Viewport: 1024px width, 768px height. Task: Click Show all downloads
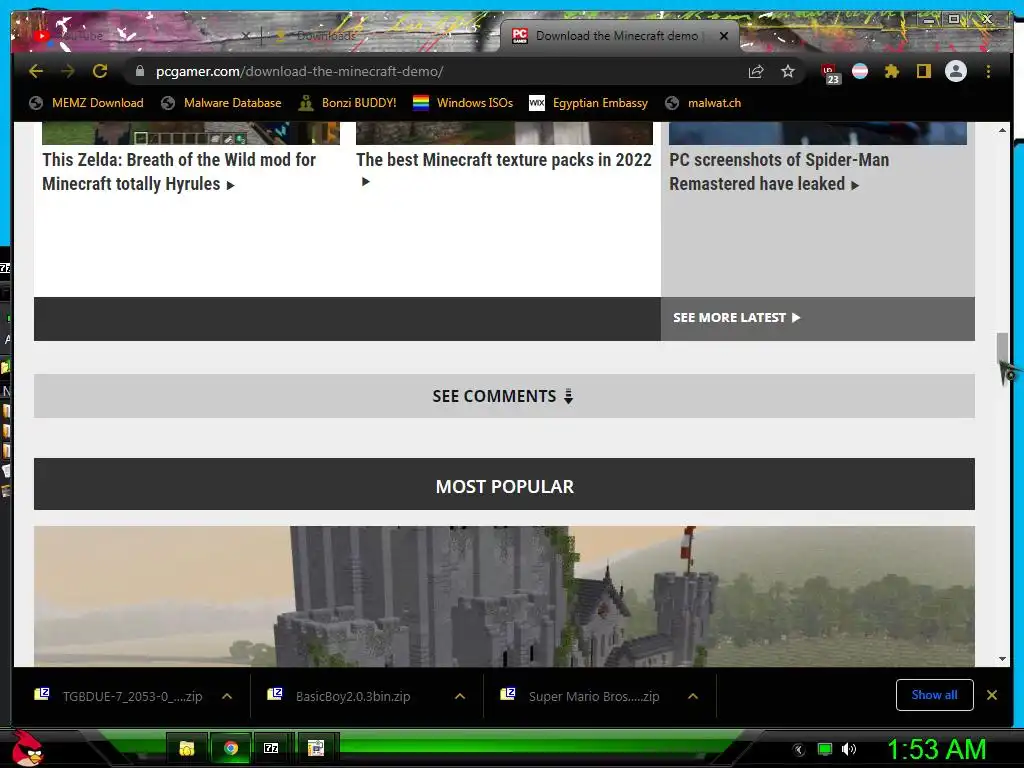pos(935,695)
